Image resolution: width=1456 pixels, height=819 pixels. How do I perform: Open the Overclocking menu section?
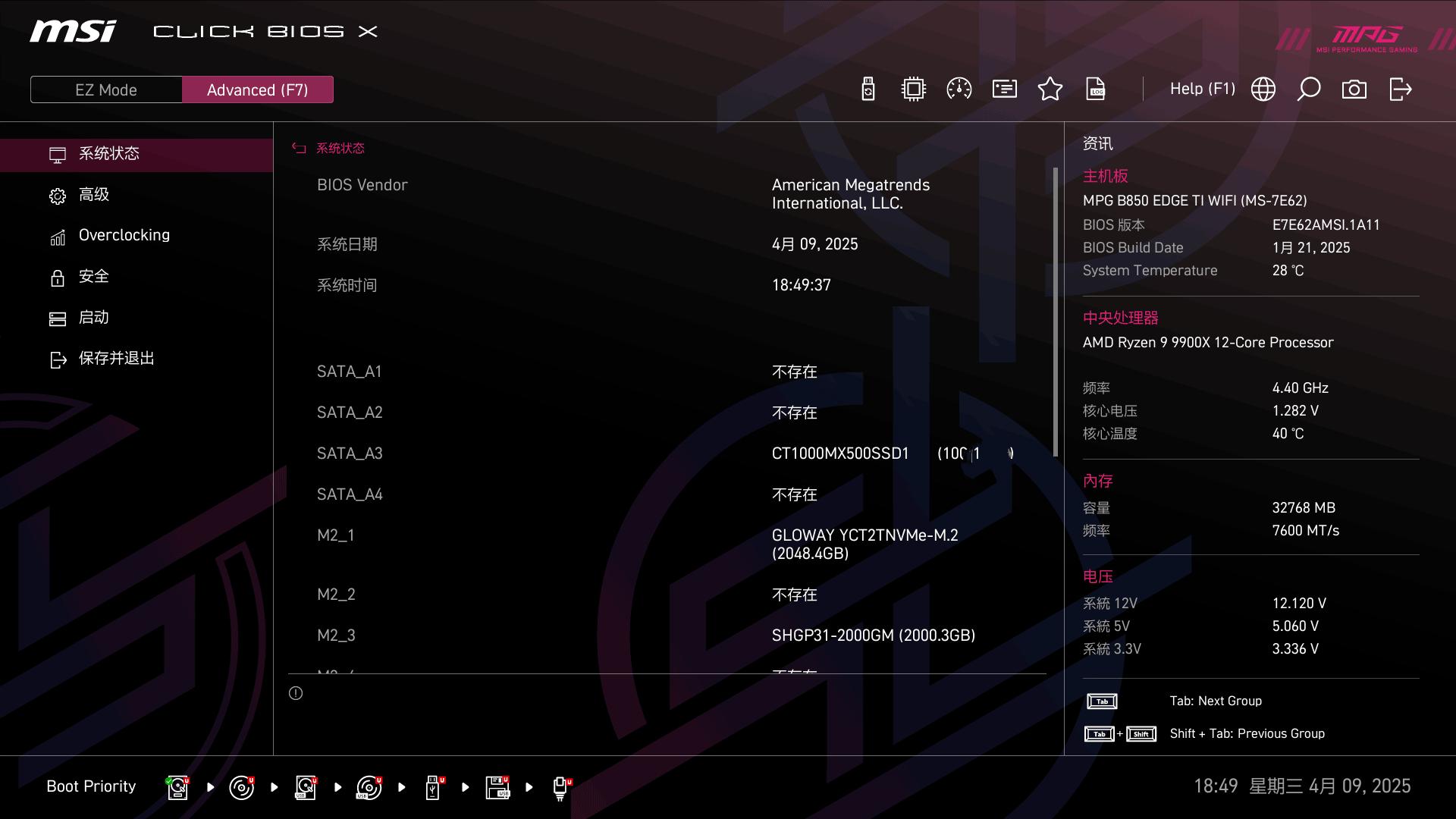coord(124,235)
